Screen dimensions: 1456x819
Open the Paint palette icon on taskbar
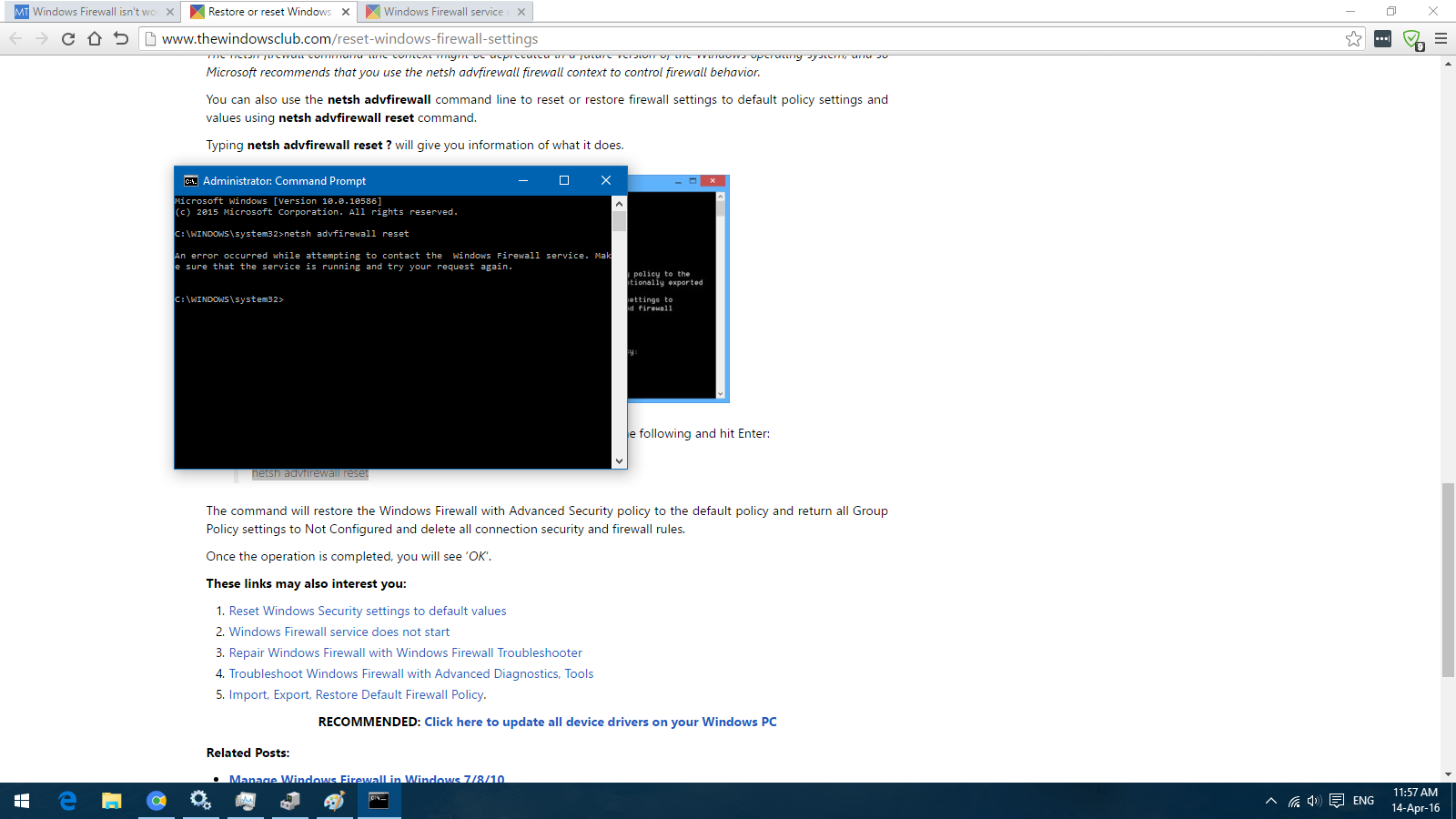[x=334, y=801]
